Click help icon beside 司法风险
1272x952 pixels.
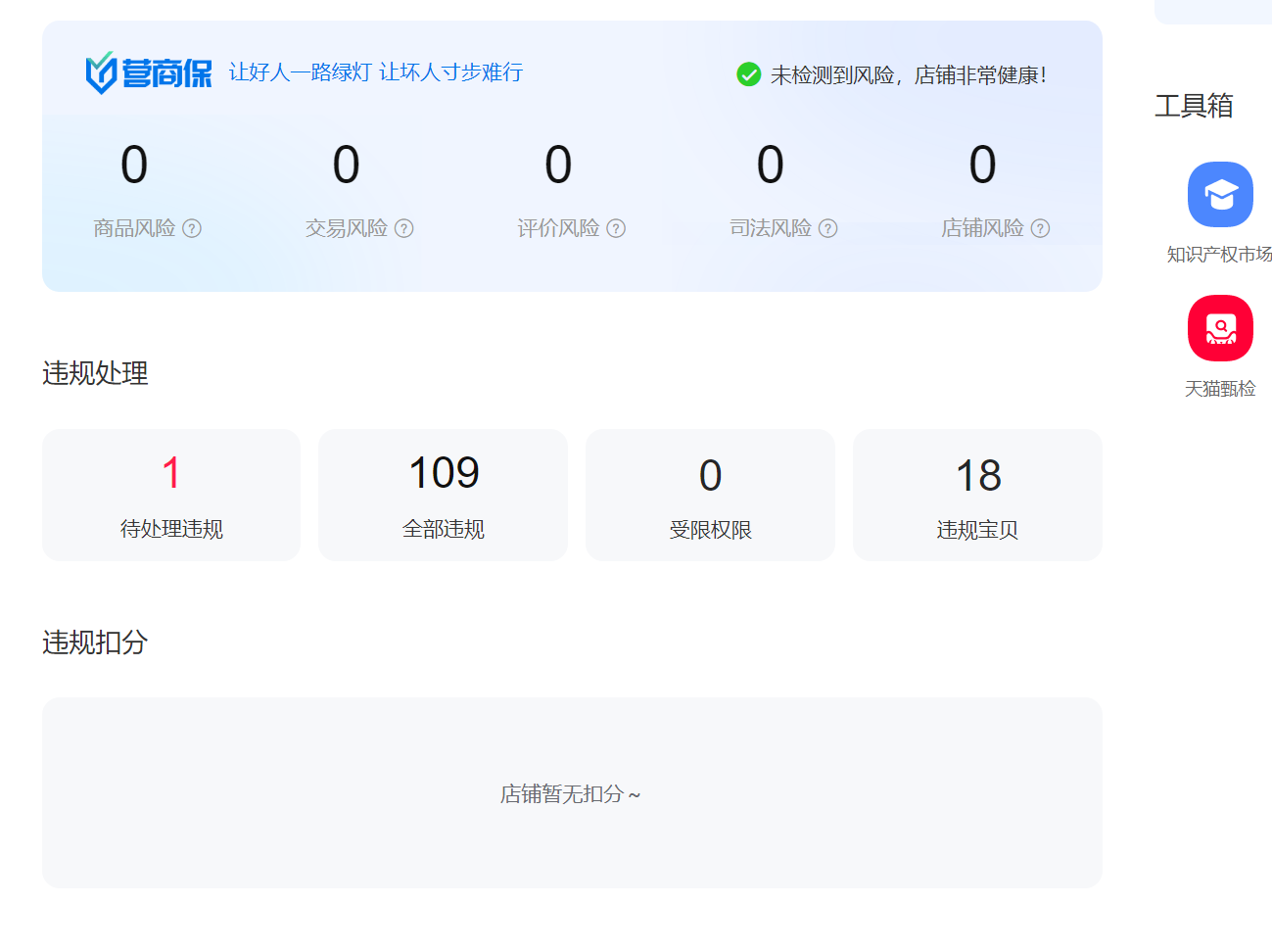(x=828, y=228)
